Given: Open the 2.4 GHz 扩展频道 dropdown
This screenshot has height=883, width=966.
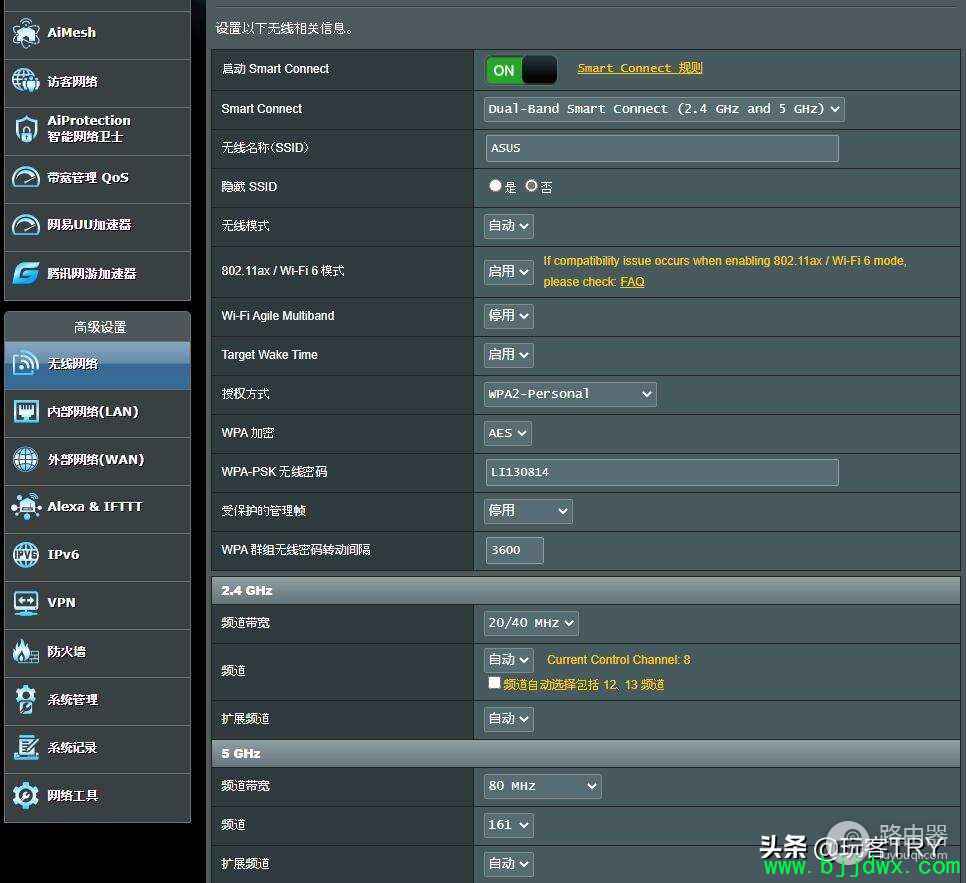Looking at the screenshot, I should click(x=508, y=719).
